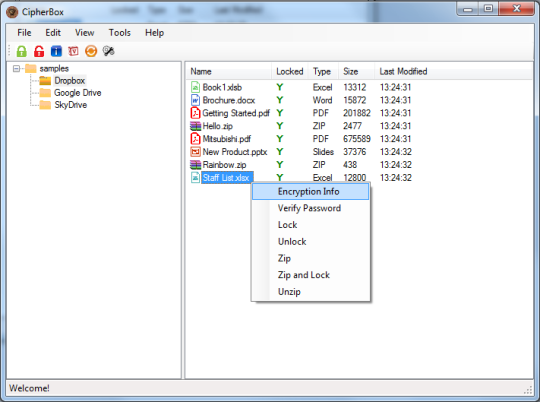540x402 pixels.
Task: Choose Zip from the context menu
Action: [311, 258]
